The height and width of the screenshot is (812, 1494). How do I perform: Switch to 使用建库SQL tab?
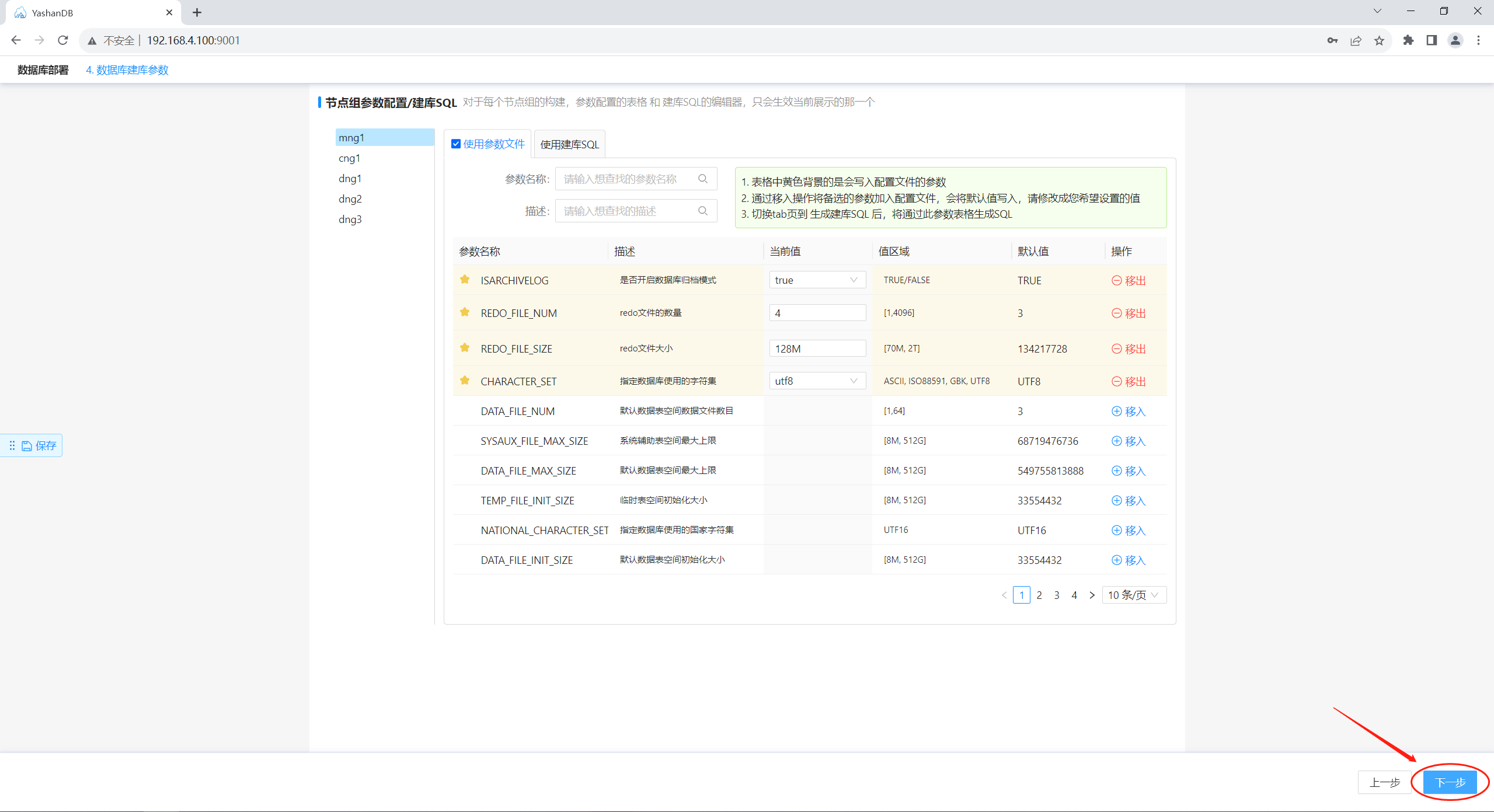[569, 144]
